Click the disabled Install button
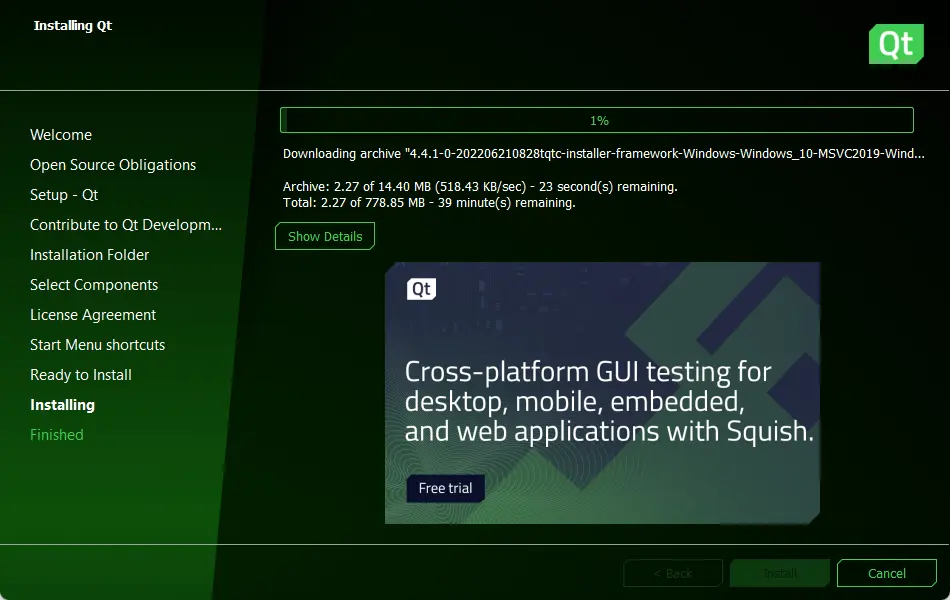The image size is (950, 600). (780, 573)
